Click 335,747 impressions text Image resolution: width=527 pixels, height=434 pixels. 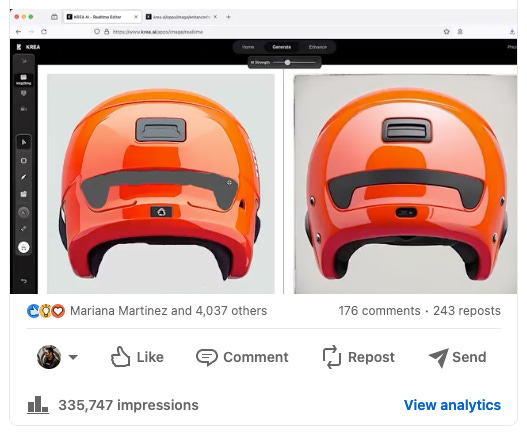click(x=128, y=405)
